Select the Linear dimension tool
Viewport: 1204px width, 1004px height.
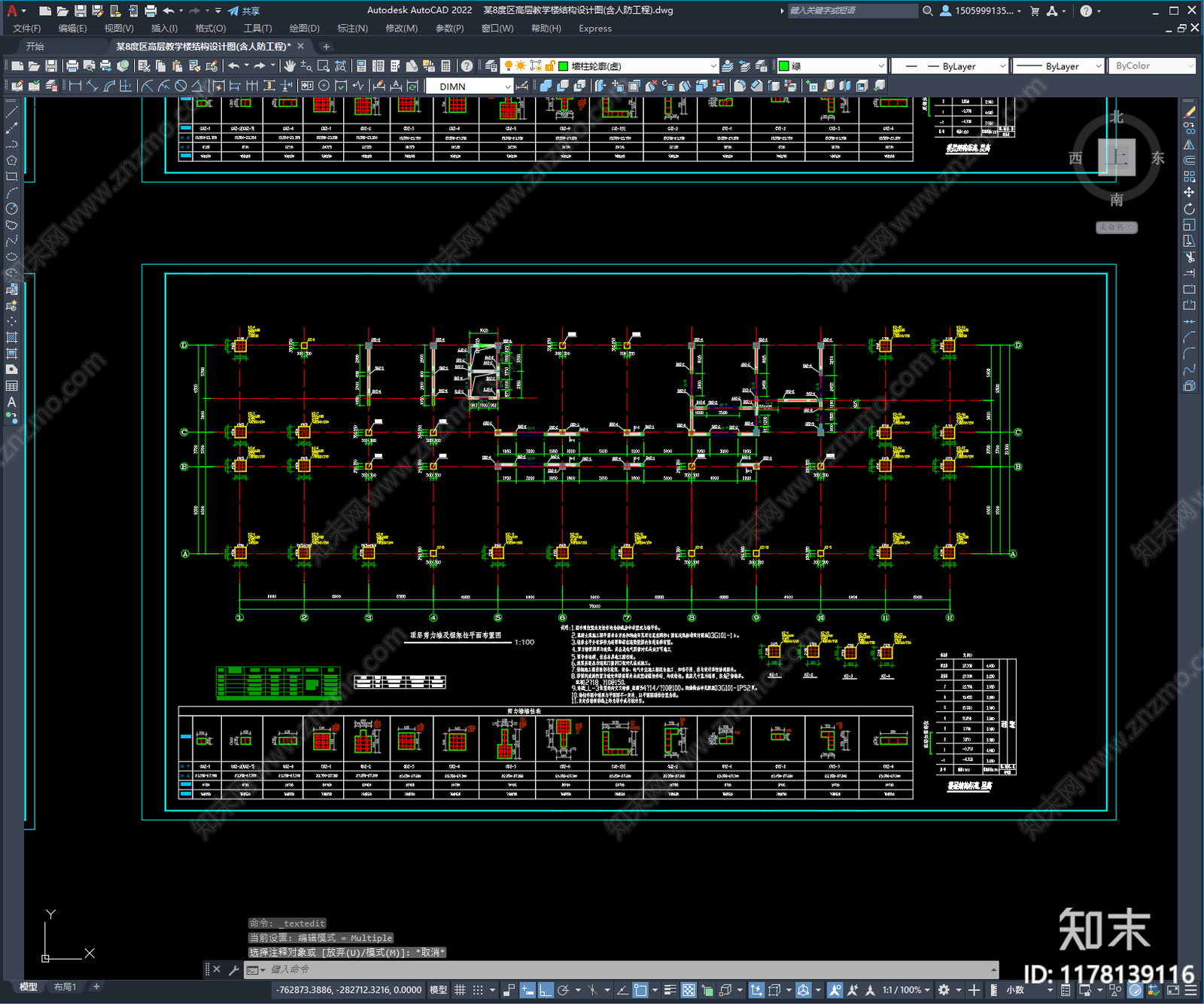(x=75, y=86)
